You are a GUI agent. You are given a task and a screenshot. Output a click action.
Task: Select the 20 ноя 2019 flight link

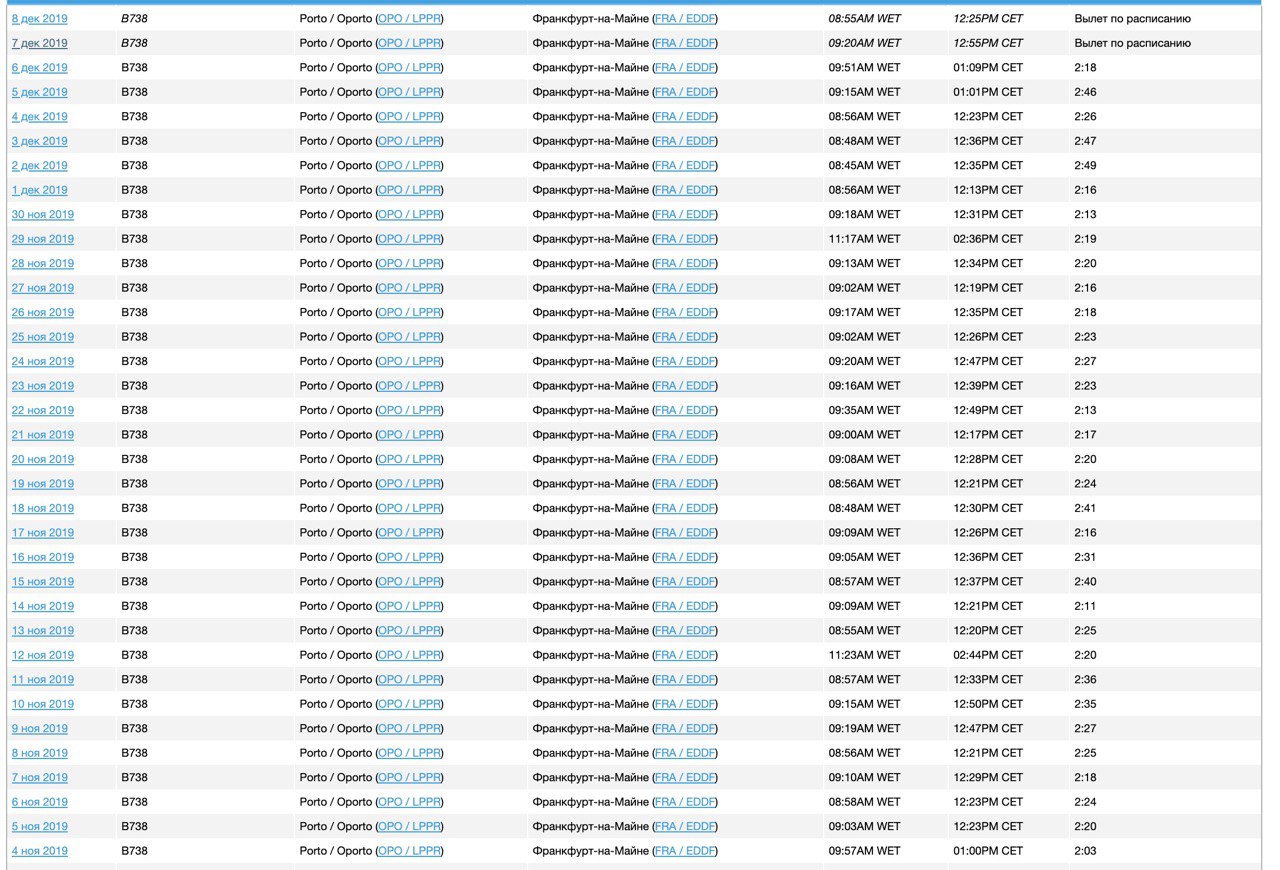click(43, 460)
